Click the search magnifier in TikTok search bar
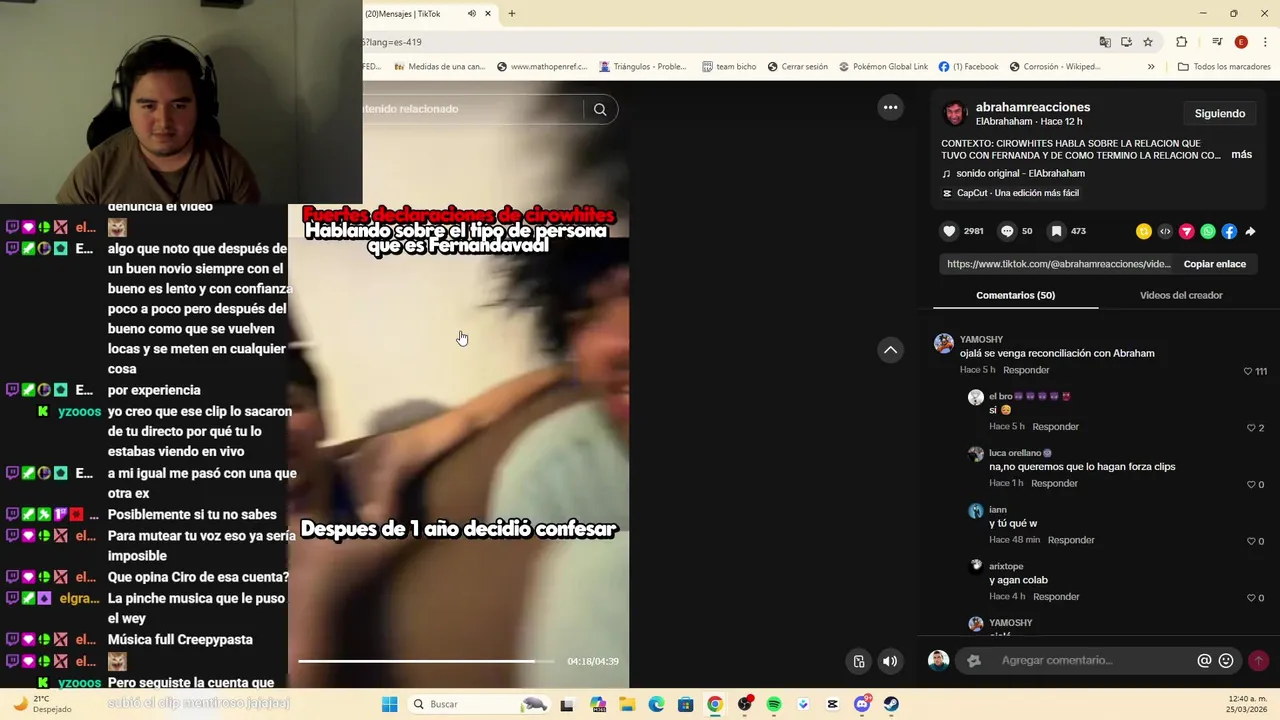 (600, 110)
